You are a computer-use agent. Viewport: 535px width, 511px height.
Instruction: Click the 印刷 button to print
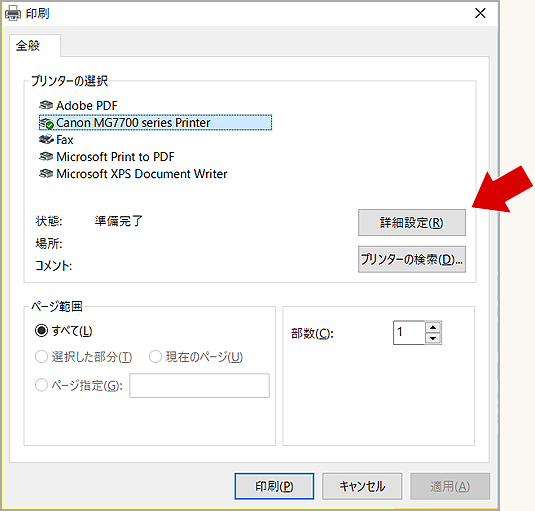click(274, 486)
